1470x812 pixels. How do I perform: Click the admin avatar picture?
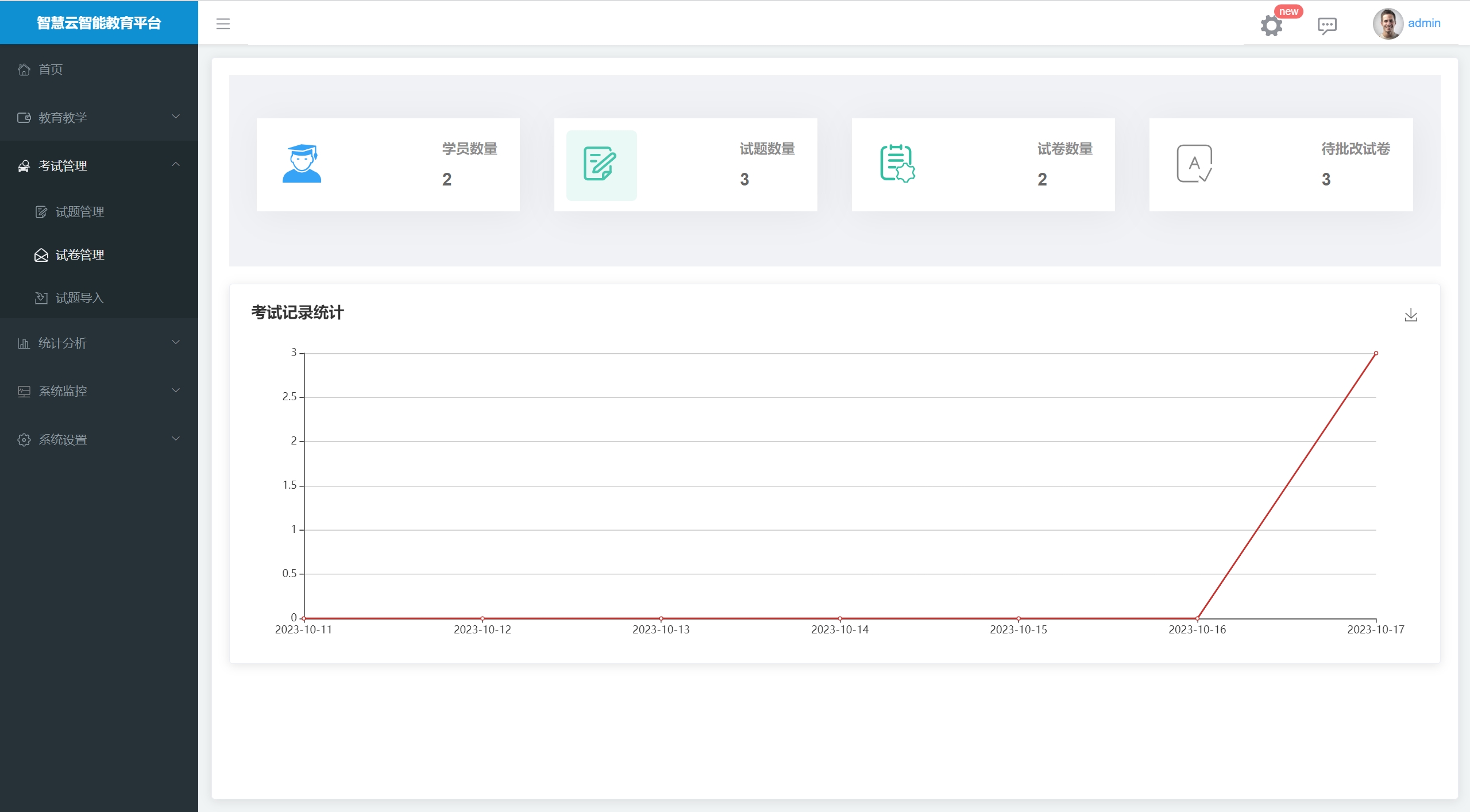pos(1387,24)
